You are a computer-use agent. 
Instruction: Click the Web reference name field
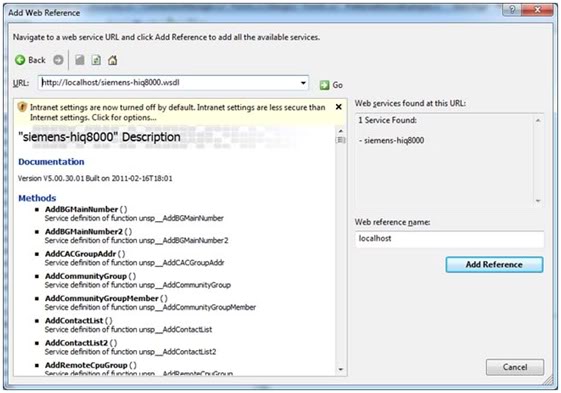point(449,239)
